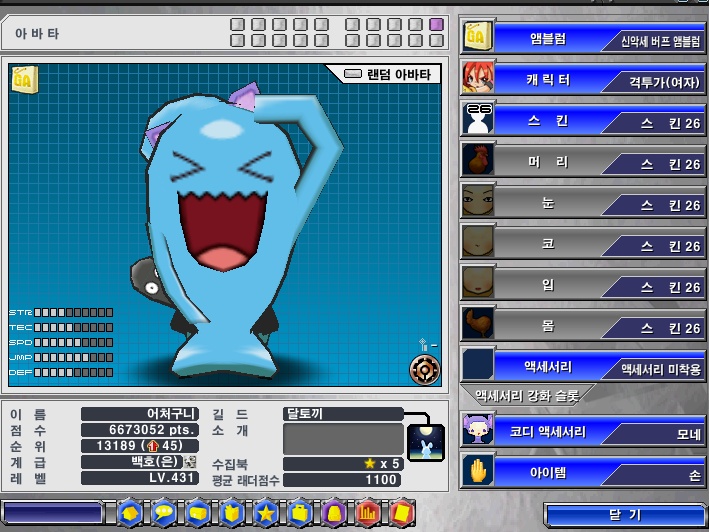Image resolution: width=709 pixels, height=532 pixels.
Task: Click the DEF stat gauge
Action: 73,372
